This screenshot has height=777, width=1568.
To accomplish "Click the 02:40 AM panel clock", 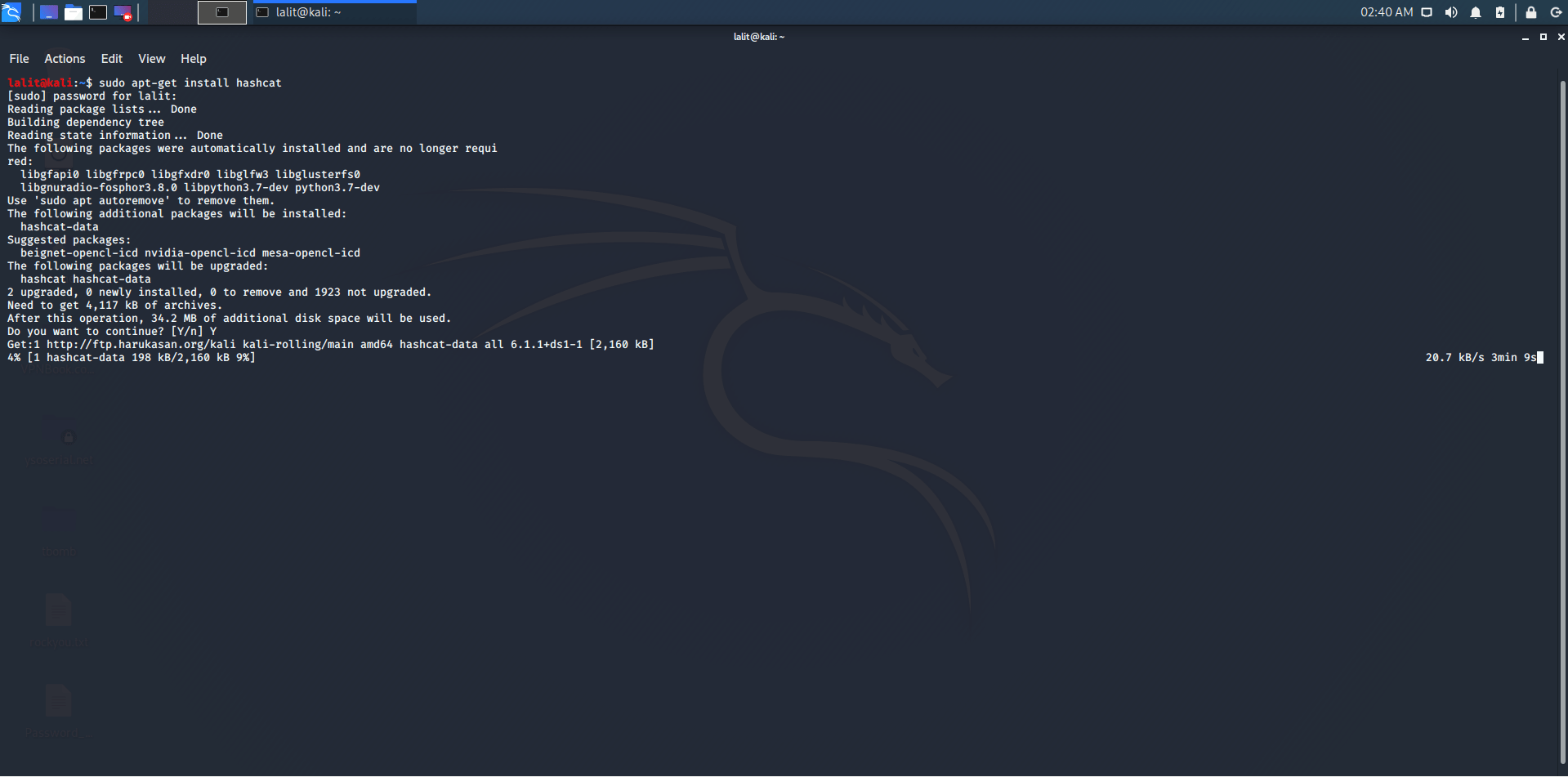I will click(1387, 12).
